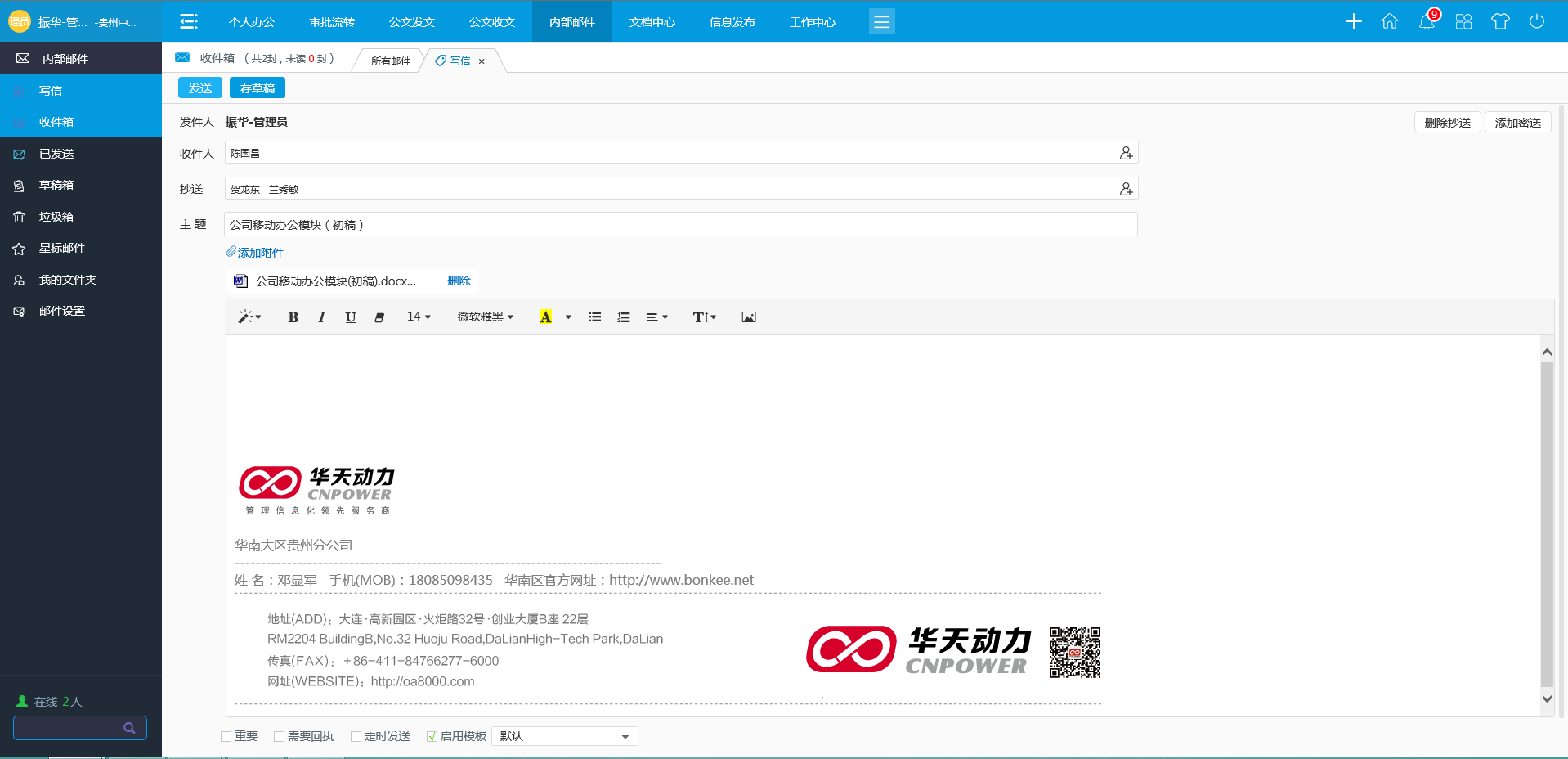Screen dimensions: 1568x759
Task: Open the 默认 template dropdown
Action: point(564,737)
